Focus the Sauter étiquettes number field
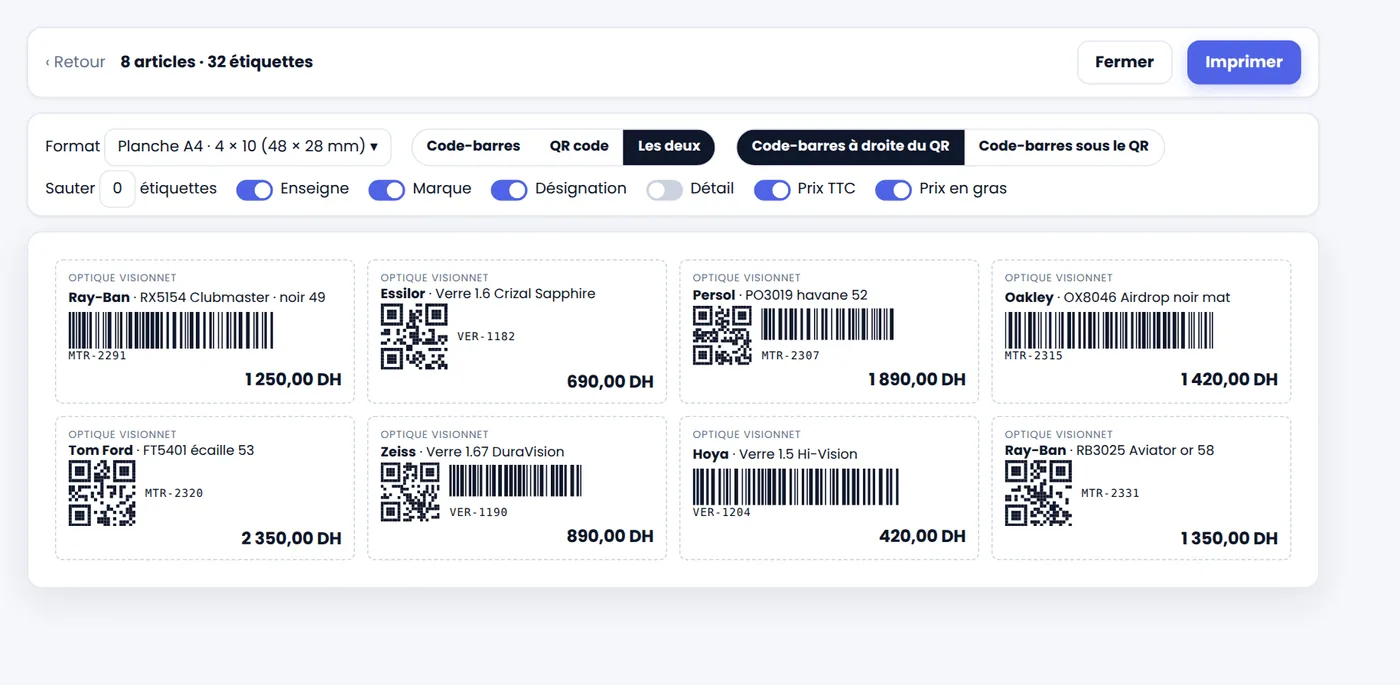Viewport: 1400px width, 685px height. [117, 188]
